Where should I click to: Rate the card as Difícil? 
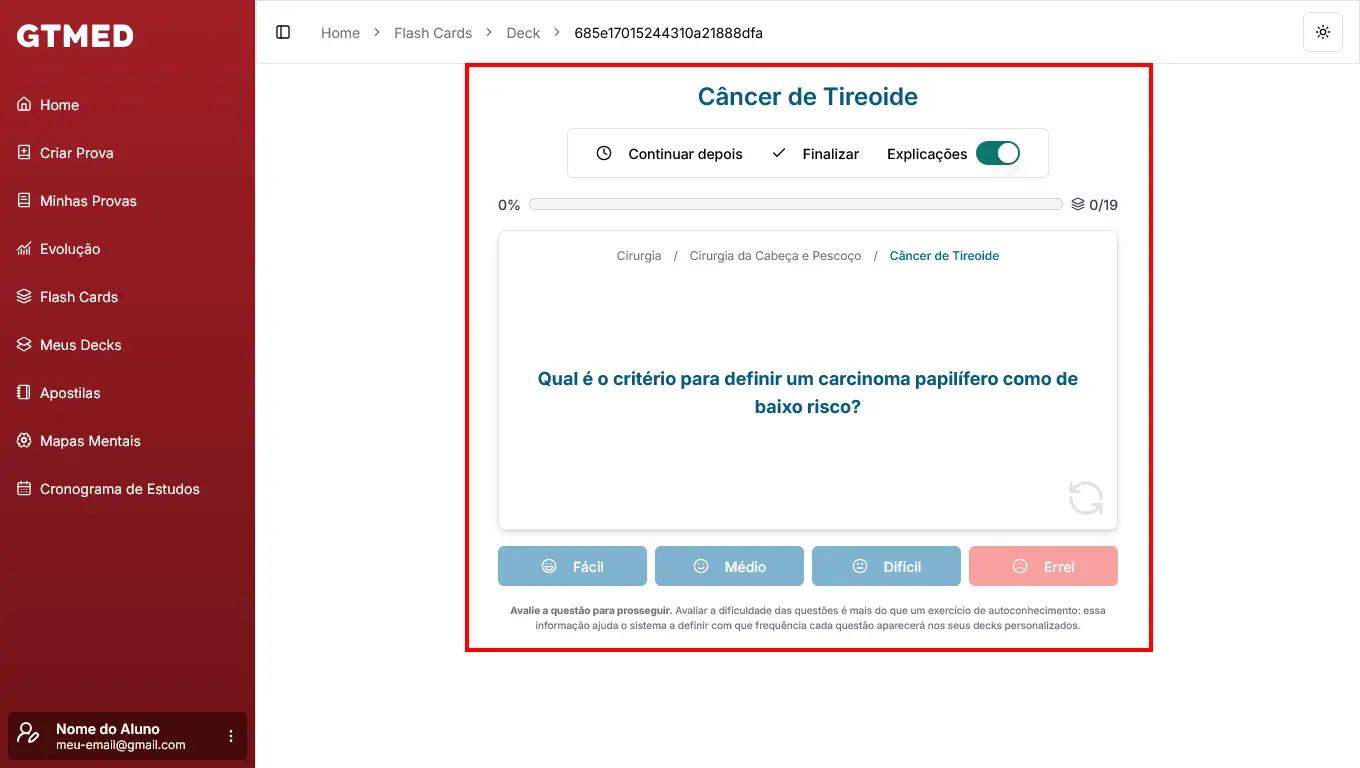coord(886,566)
